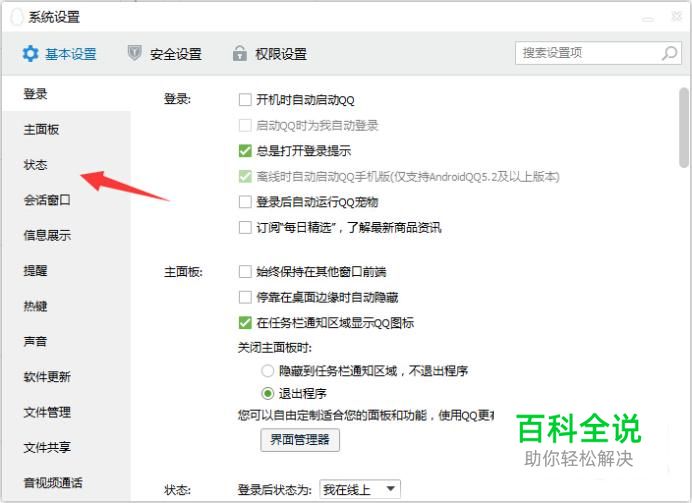Switch to the 权限设置 tab

pyautogui.click(x=270, y=54)
